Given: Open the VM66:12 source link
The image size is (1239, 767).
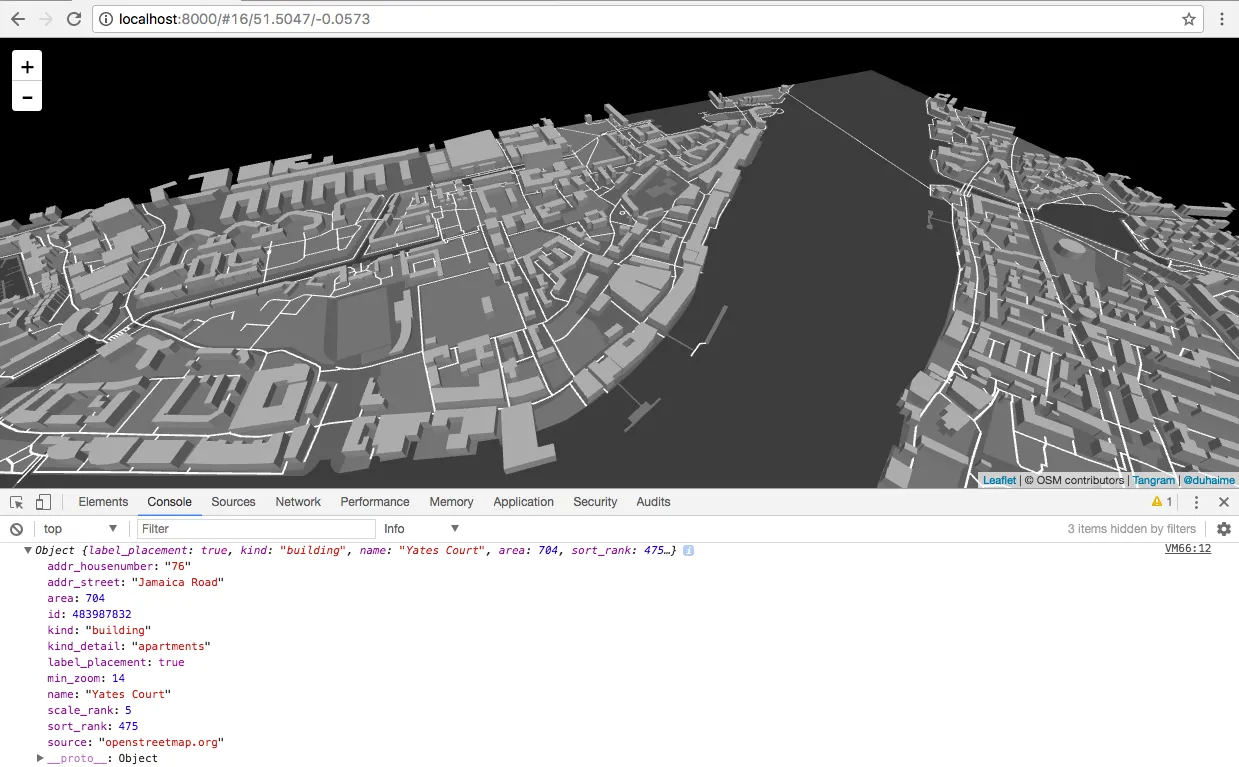Looking at the screenshot, I should (x=1188, y=549).
